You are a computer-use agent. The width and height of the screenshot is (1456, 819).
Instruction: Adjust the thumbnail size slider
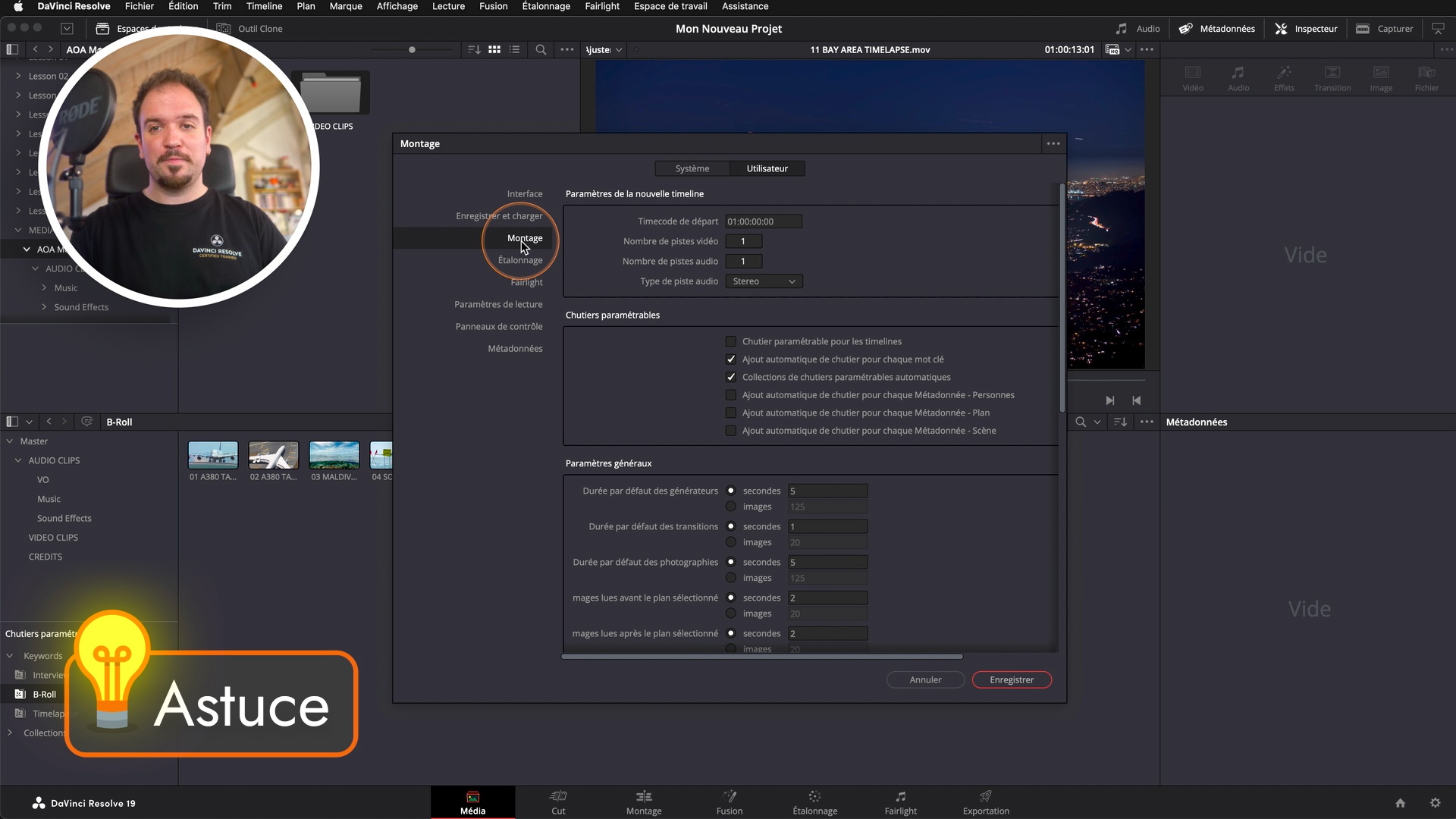click(412, 50)
